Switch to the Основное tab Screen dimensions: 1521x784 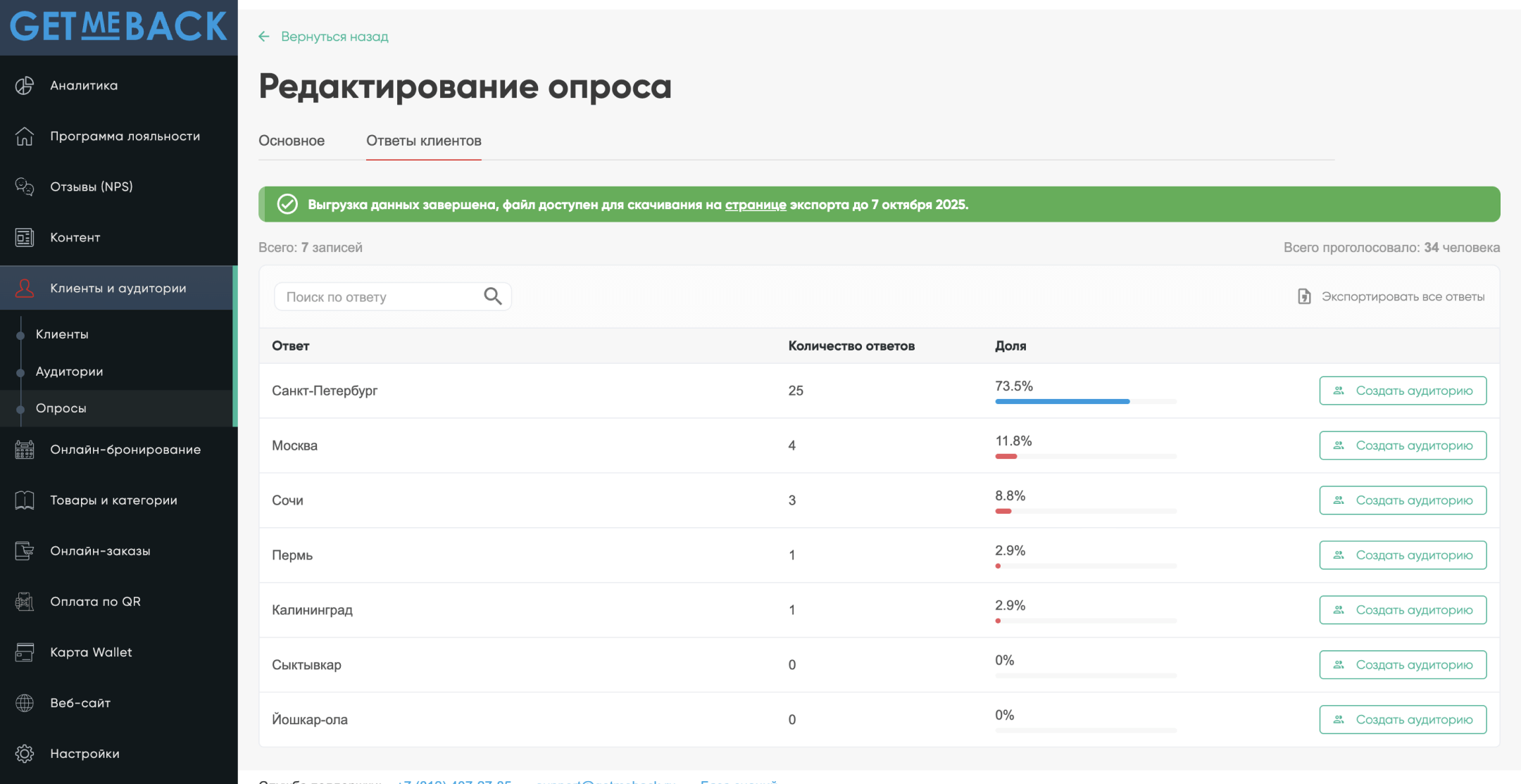point(292,141)
